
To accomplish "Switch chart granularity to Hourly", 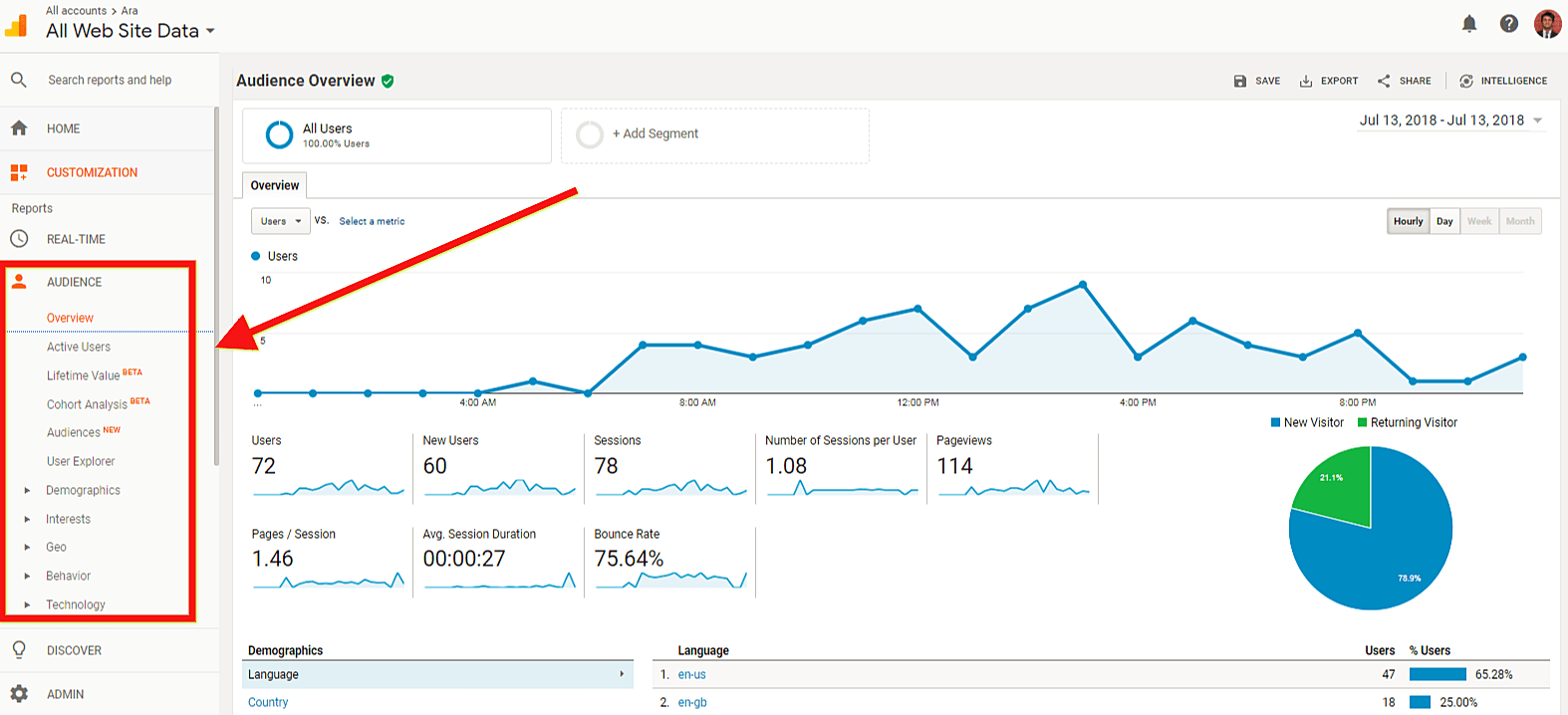I will (1409, 221).
